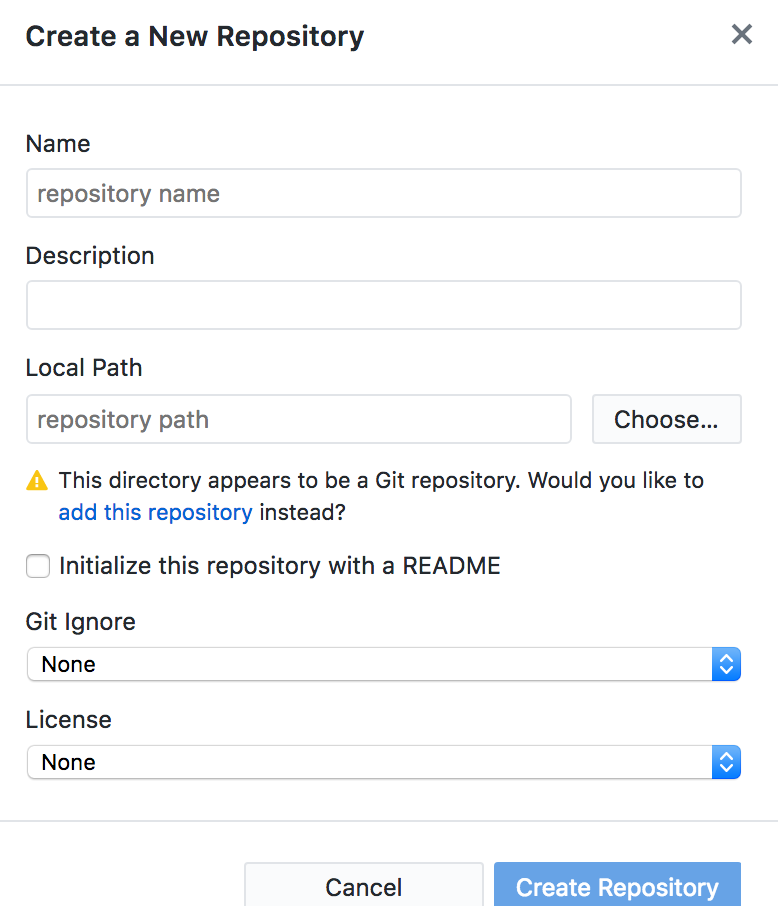The width and height of the screenshot is (778, 906).
Task: Open the Choose… folder picker
Action: 666,419
